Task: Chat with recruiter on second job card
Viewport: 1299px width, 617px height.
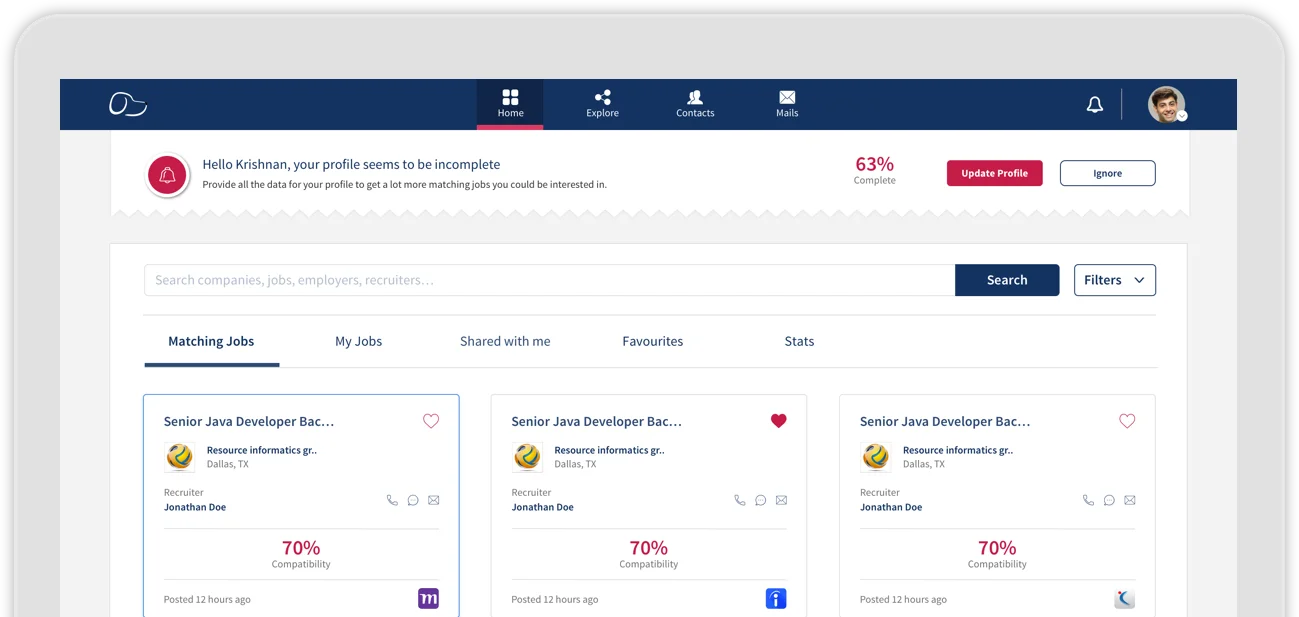Action: [x=761, y=500]
